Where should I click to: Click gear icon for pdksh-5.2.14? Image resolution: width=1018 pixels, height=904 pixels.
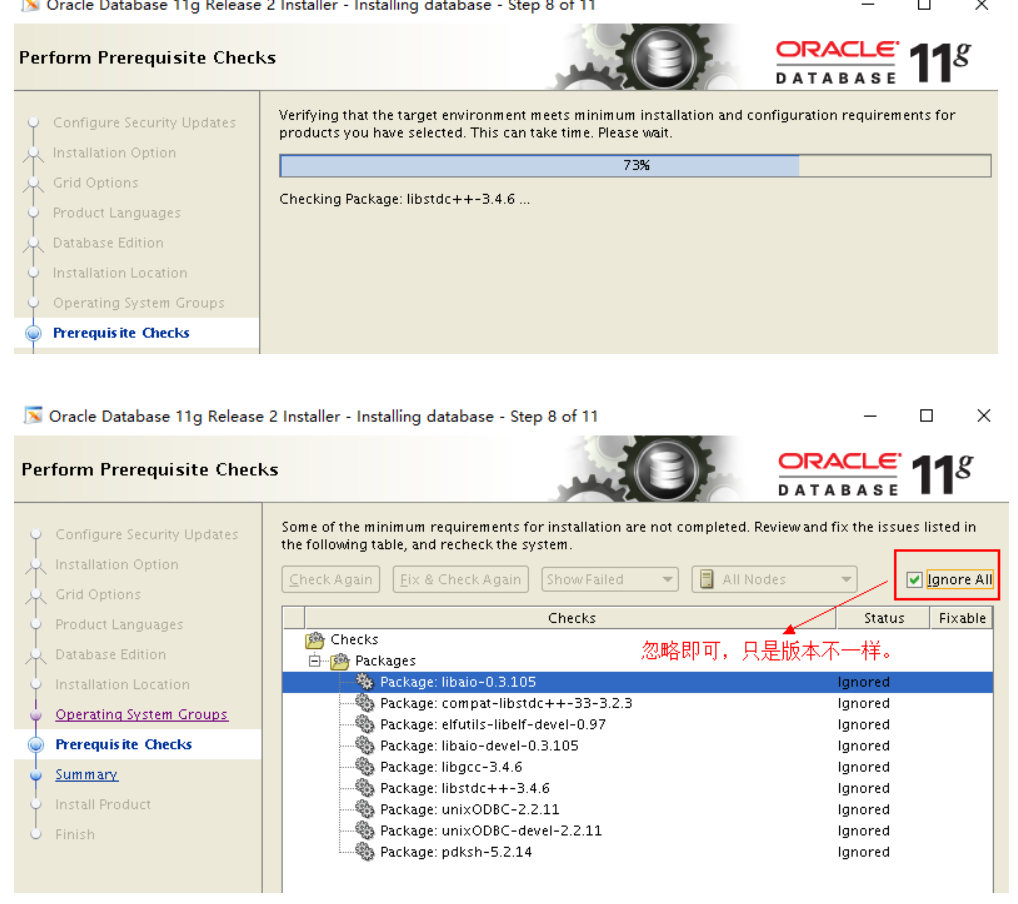coord(365,851)
